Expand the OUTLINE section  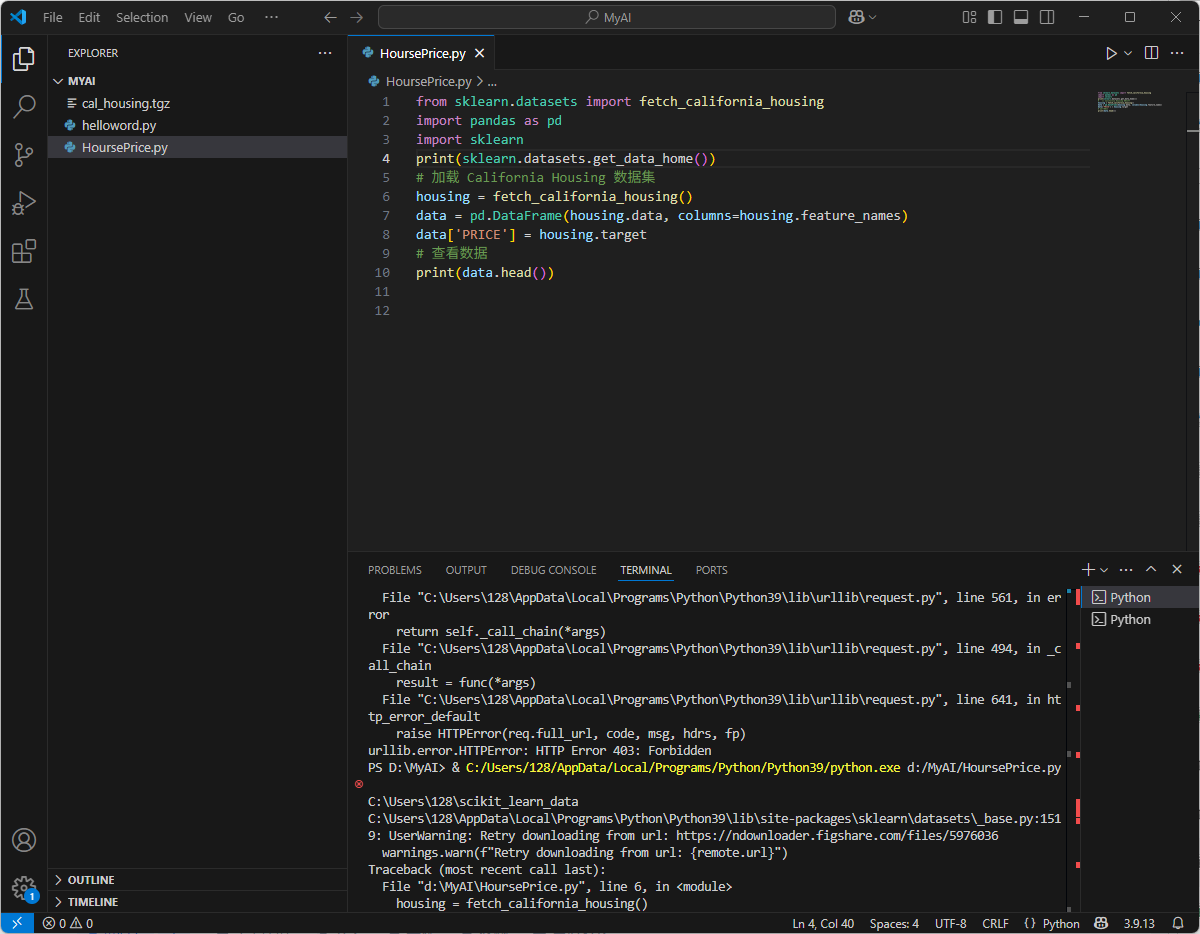pyautogui.click(x=91, y=880)
